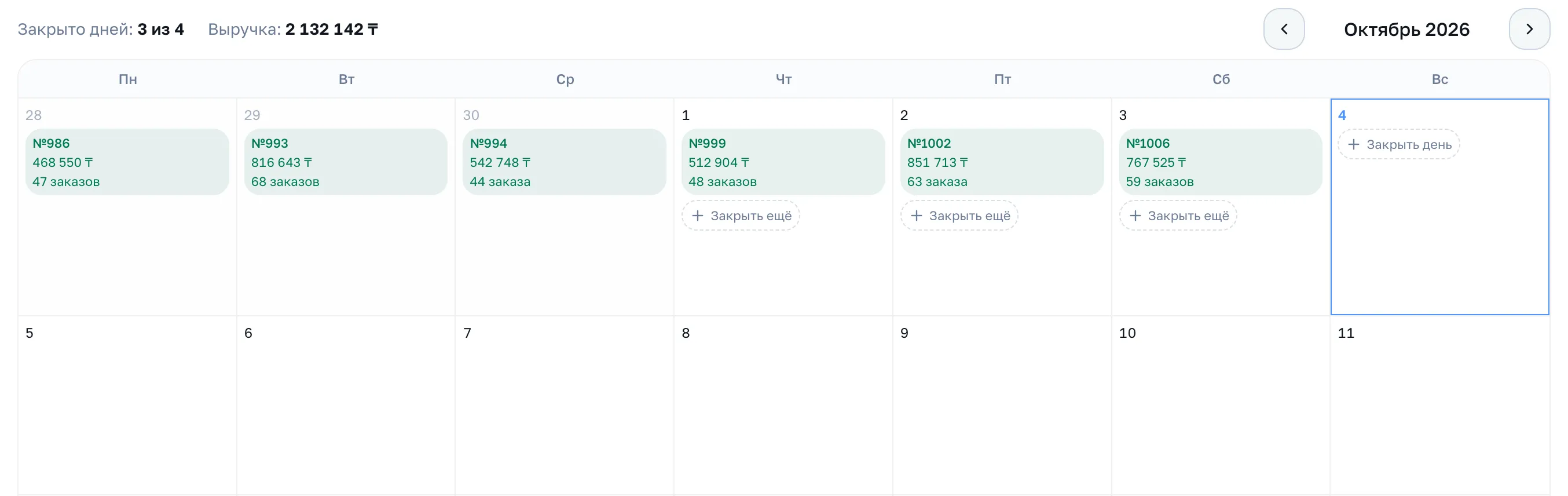Open shift card №1006 with 59 orders
Image resolution: width=1568 pixels, height=496 pixels.
[1221, 162]
